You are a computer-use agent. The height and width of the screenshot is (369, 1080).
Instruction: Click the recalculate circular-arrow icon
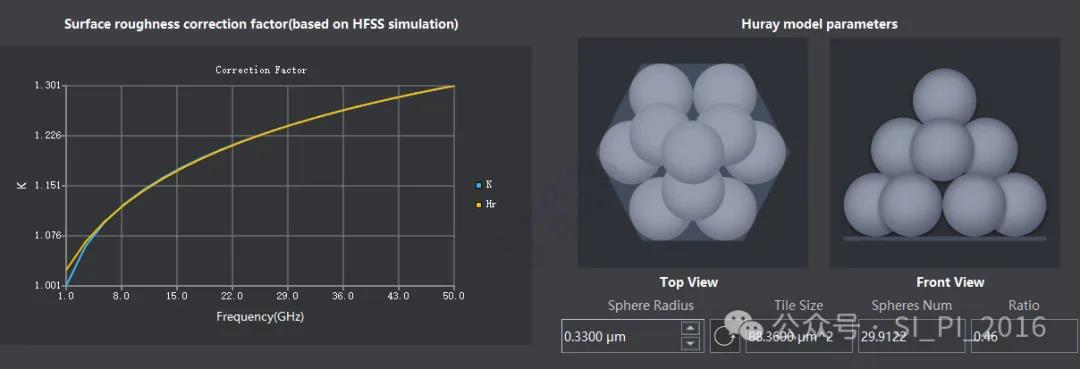(x=725, y=337)
